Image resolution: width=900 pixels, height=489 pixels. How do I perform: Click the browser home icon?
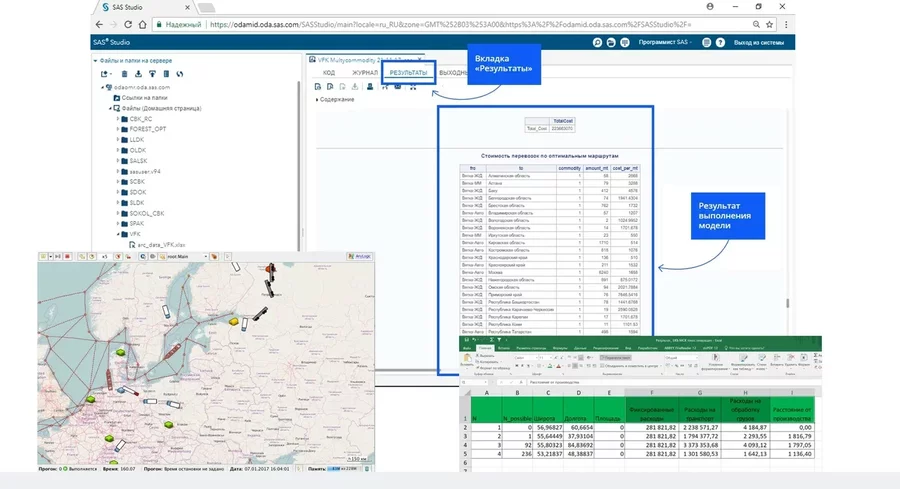tap(142, 25)
